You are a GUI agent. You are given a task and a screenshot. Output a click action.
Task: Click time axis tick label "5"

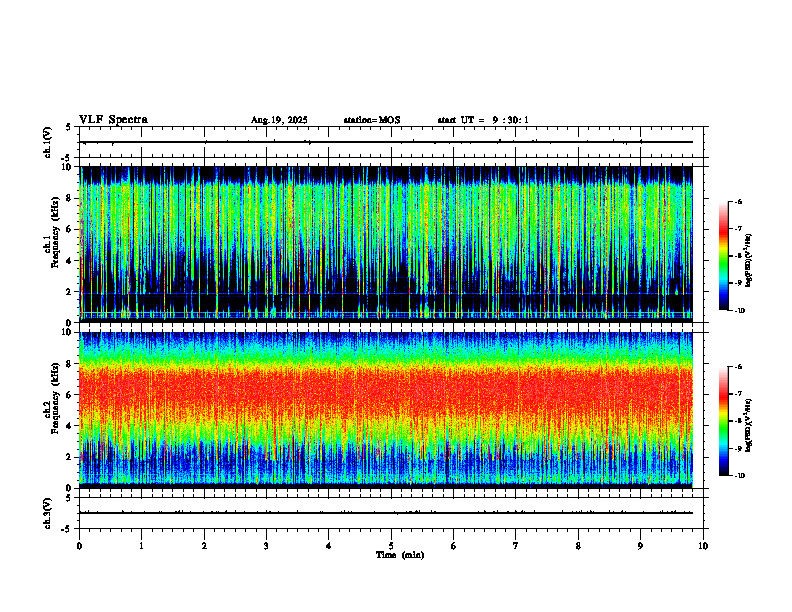tap(391, 546)
